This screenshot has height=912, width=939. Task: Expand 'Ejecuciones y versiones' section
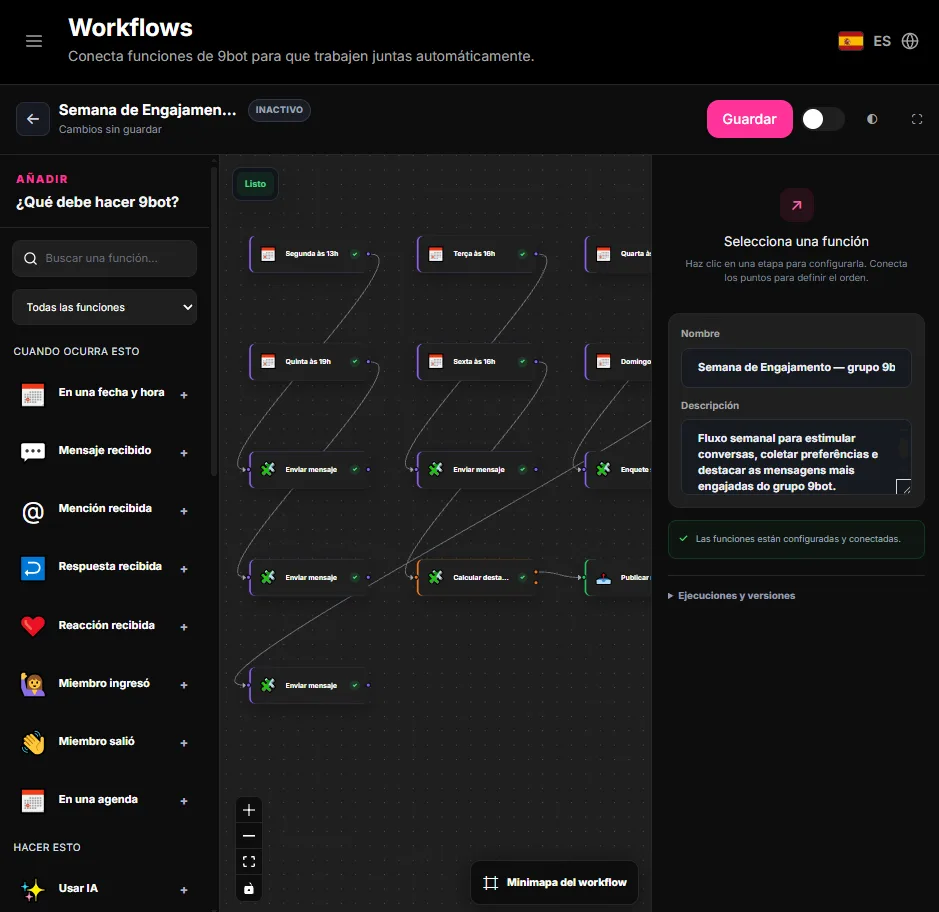click(732, 595)
